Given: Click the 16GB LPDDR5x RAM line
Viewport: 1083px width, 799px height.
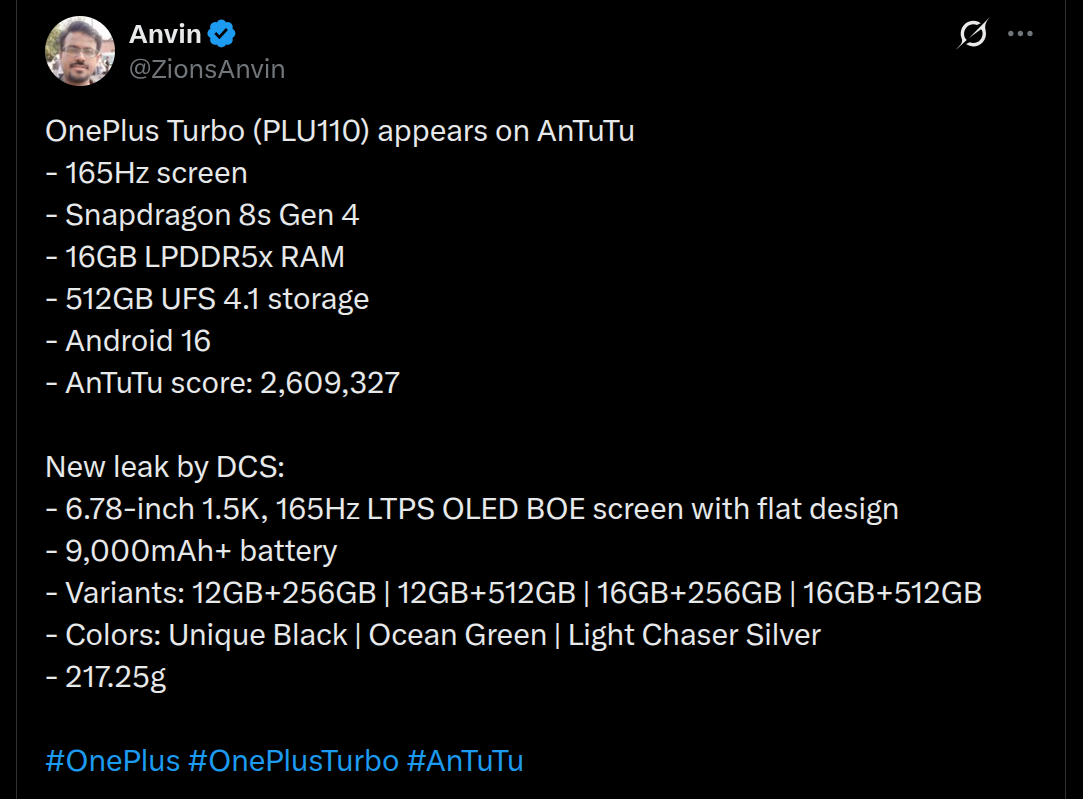Looking at the screenshot, I should click(195, 257).
